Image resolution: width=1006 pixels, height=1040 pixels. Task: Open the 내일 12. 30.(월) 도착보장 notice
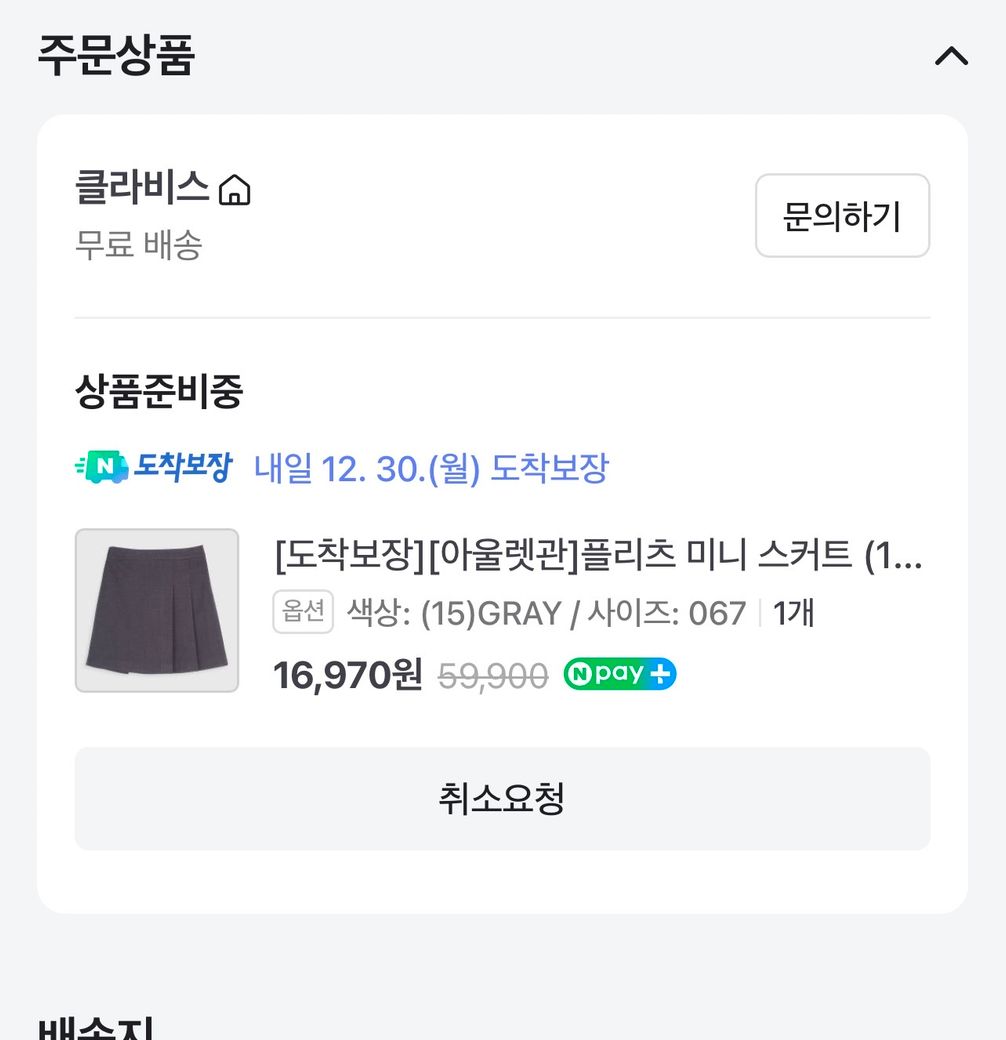pyautogui.click(x=431, y=468)
